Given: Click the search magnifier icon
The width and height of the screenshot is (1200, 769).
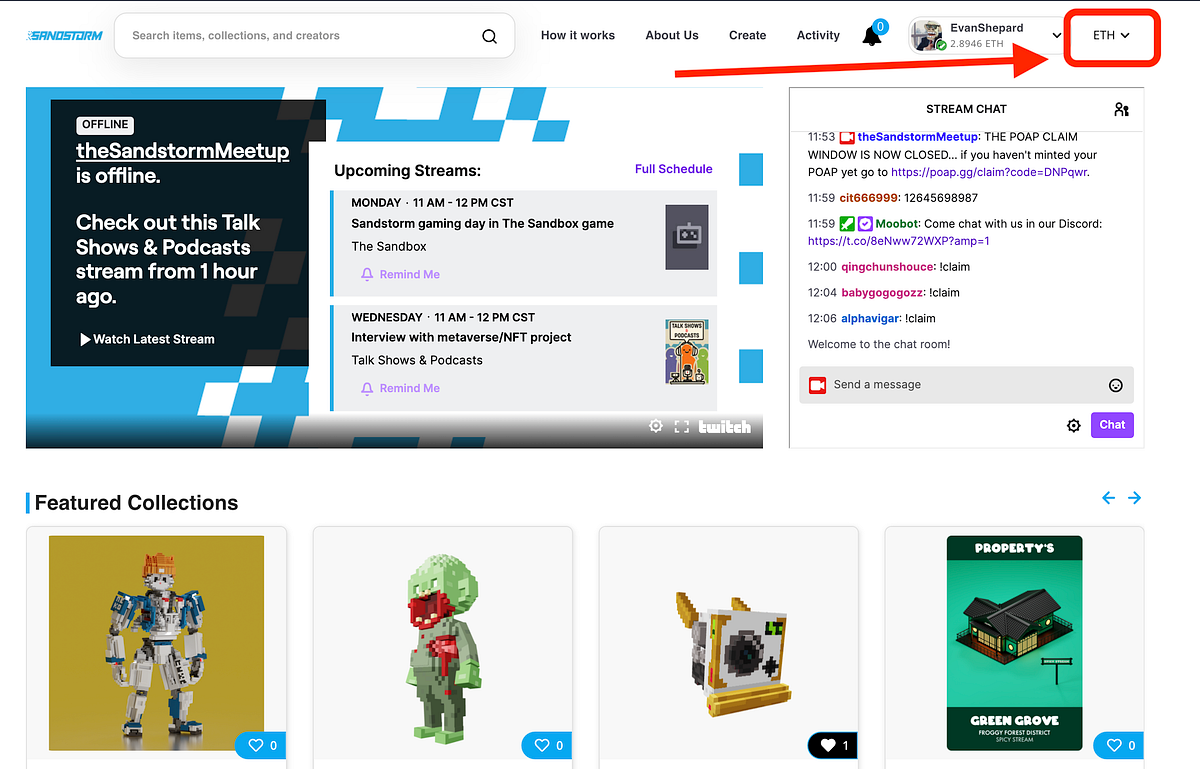Looking at the screenshot, I should 489,36.
